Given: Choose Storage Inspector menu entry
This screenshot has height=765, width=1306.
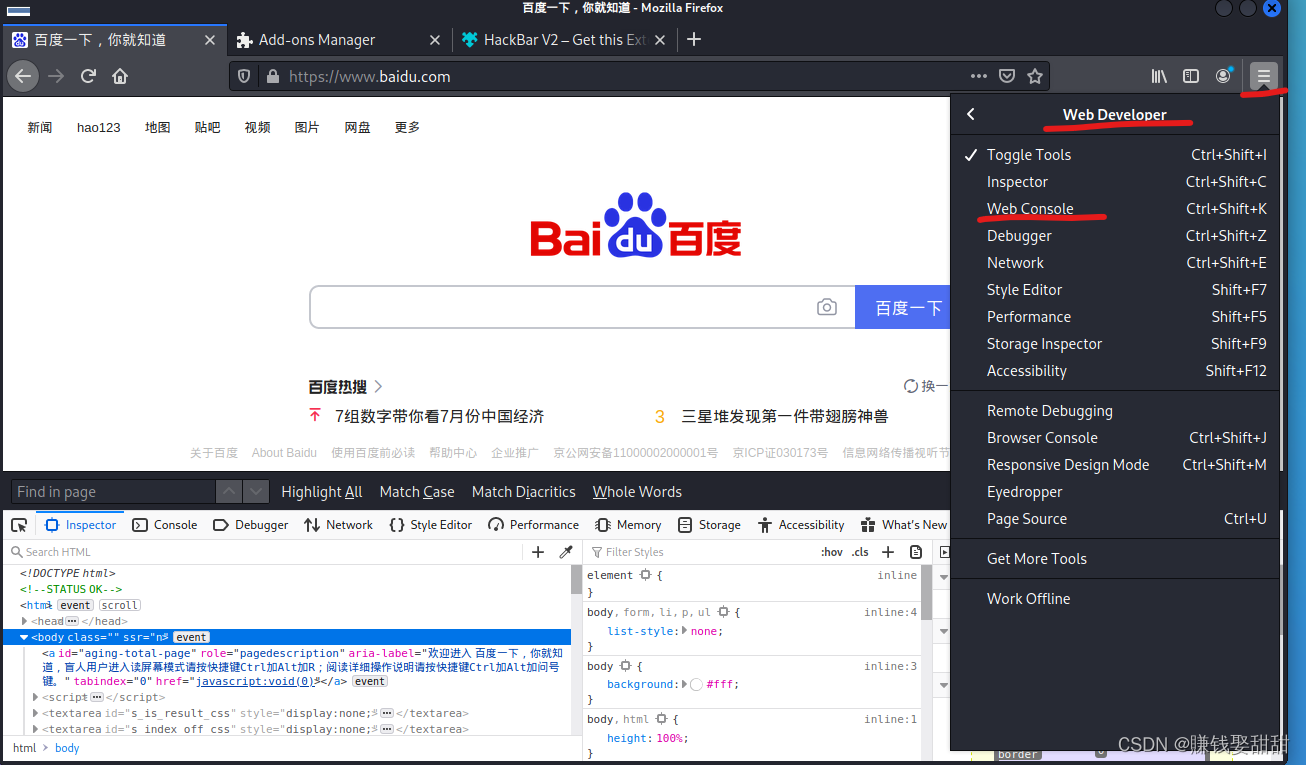Looking at the screenshot, I should 1115,343.
